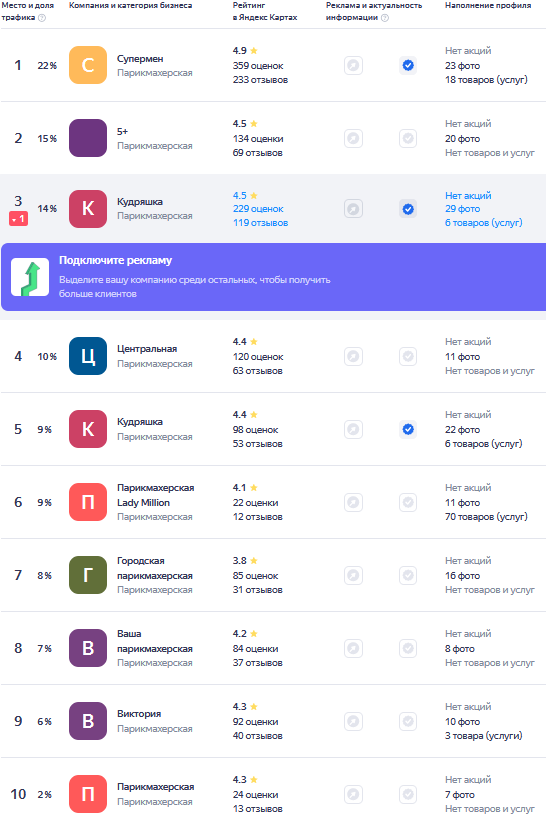
Task: Open the help icon near Реклама и актуальность информации
Action: [385, 17]
